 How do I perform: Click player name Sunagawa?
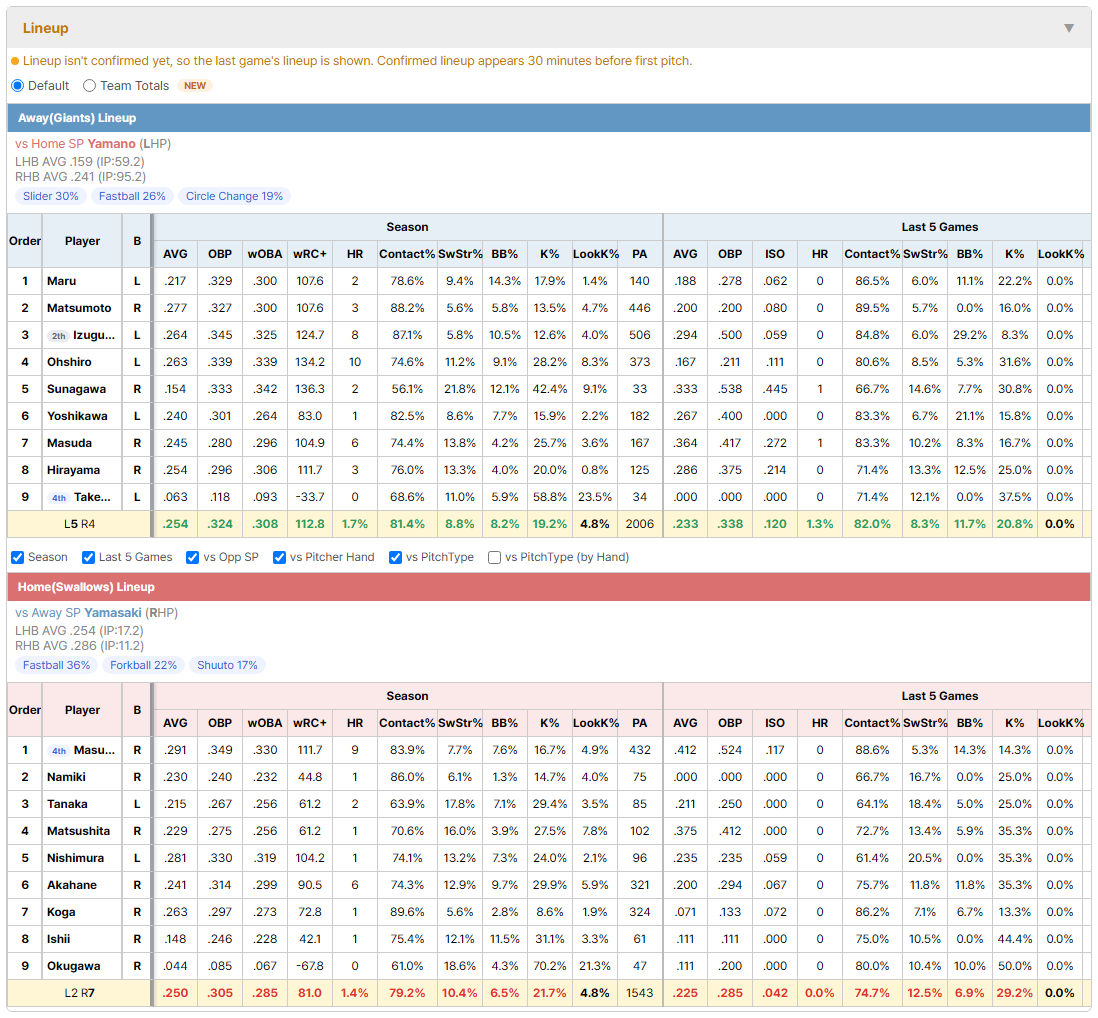[76, 389]
